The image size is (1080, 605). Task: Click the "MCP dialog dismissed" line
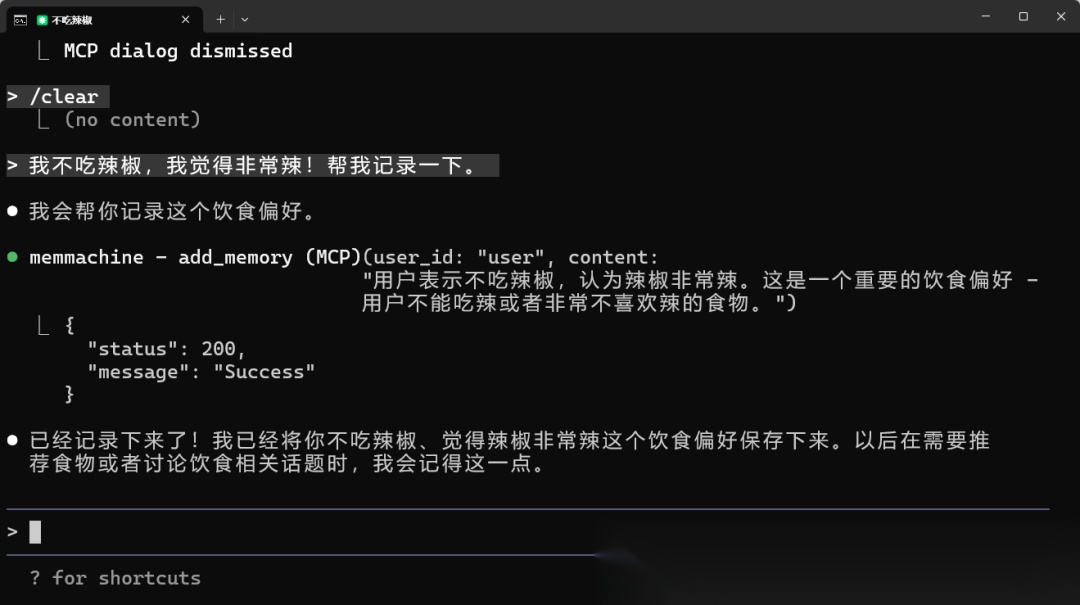pos(178,51)
